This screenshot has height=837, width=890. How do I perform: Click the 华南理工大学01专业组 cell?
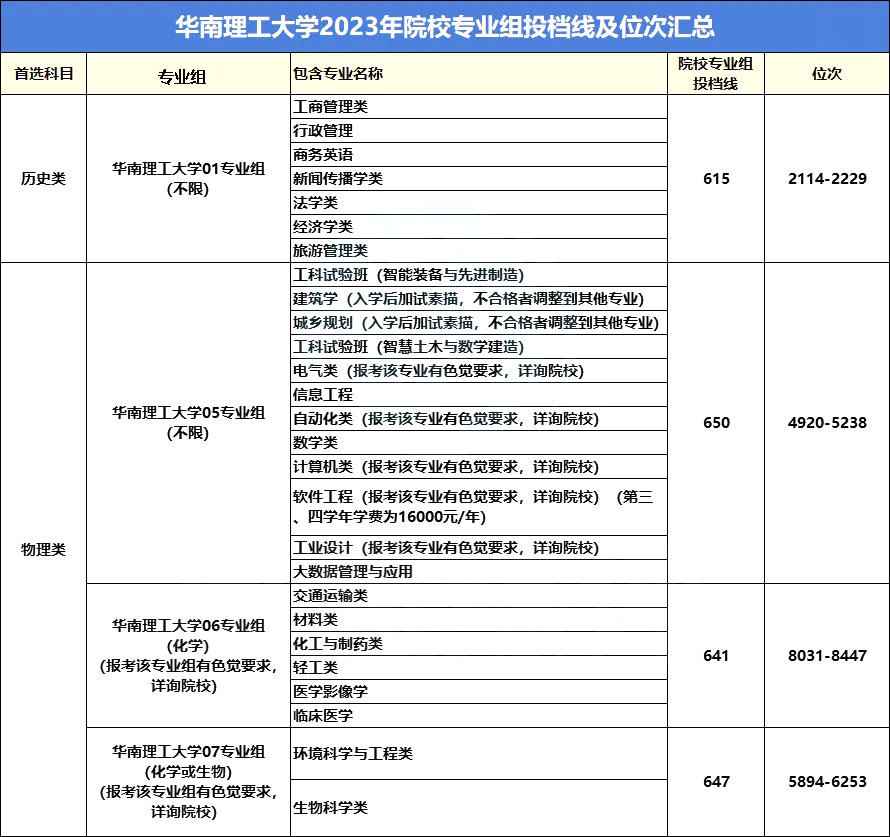[x=188, y=178]
